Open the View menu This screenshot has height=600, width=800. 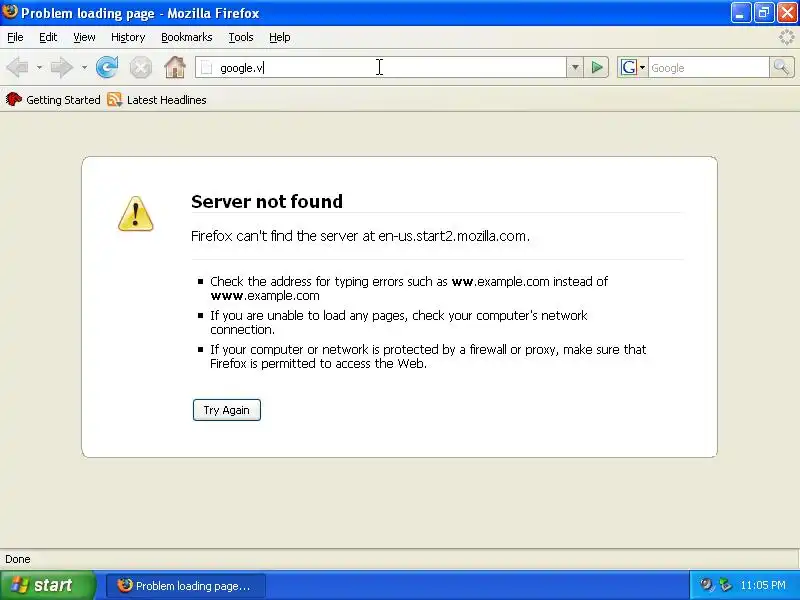click(84, 37)
